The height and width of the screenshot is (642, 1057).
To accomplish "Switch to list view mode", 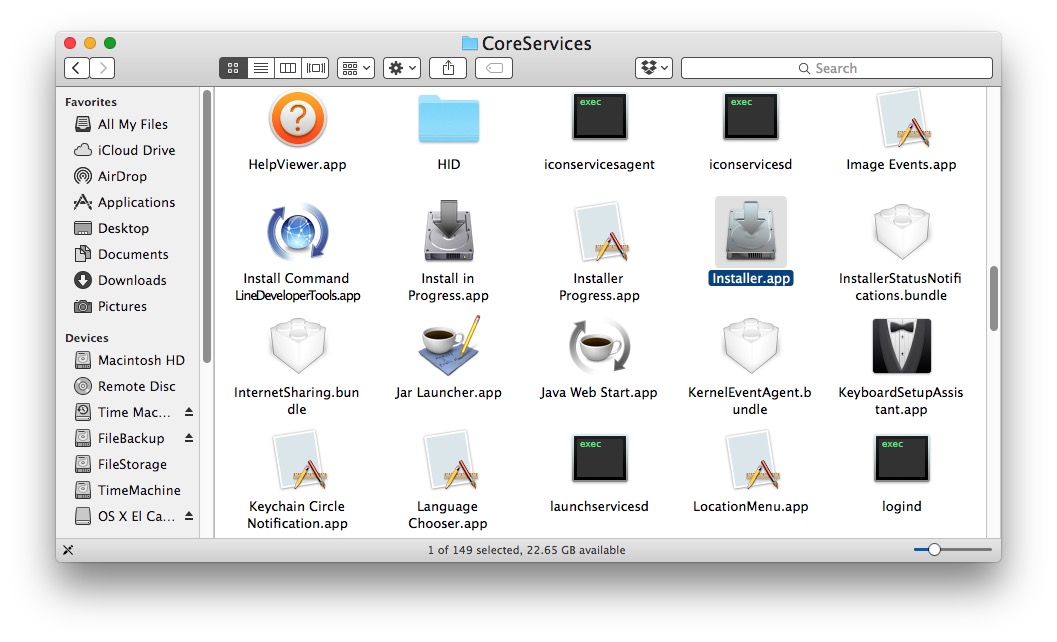I will point(260,68).
